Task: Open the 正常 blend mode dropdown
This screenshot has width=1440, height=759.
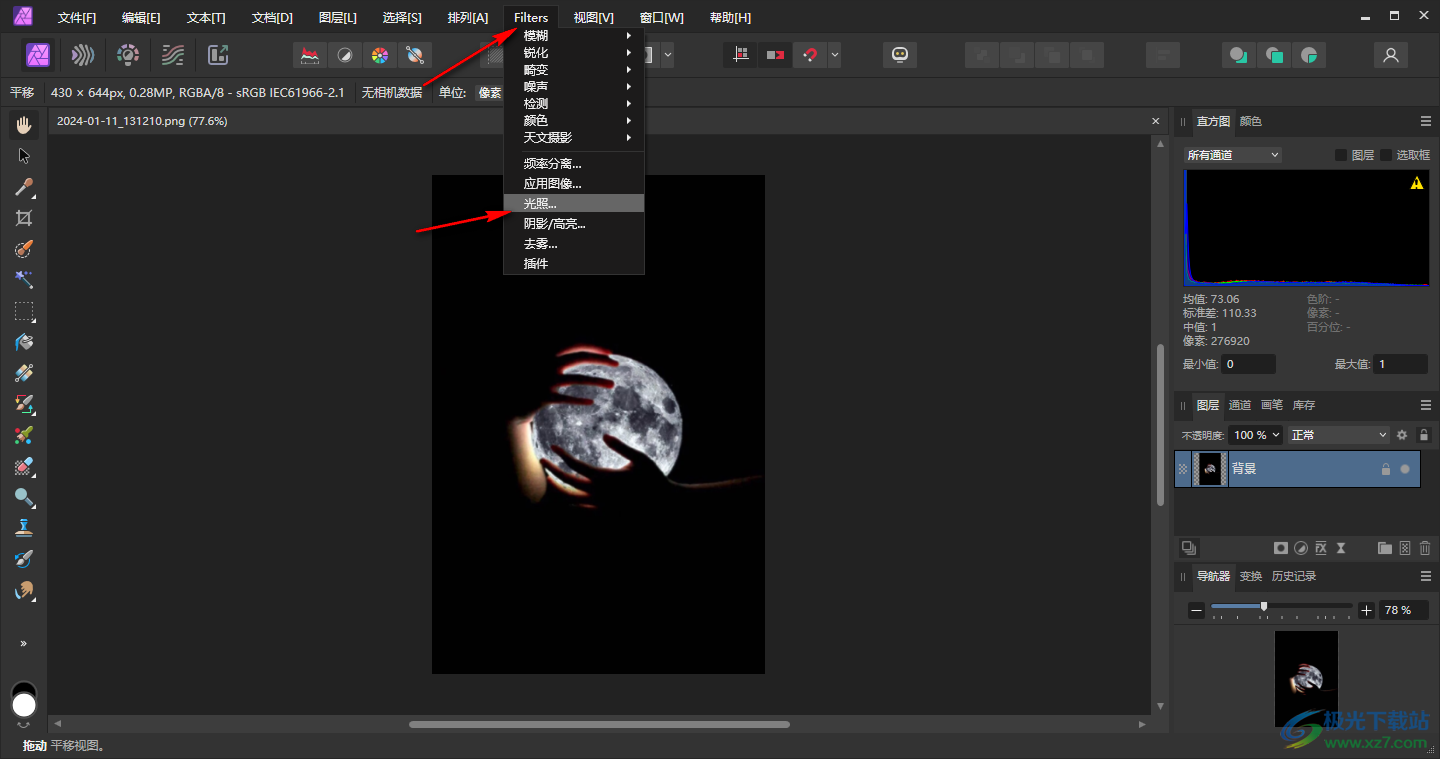Action: [x=1339, y=435]
